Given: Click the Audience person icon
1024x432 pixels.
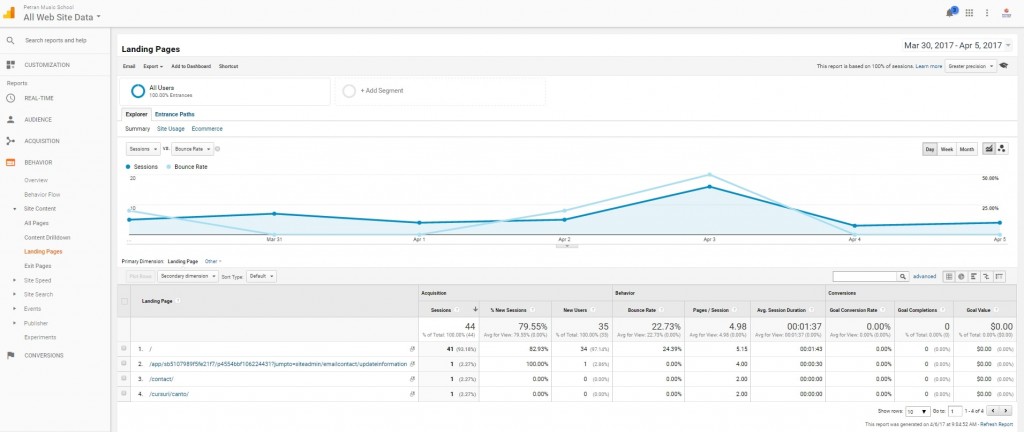Looking at the screenshot, I should [x=10, y=119].
